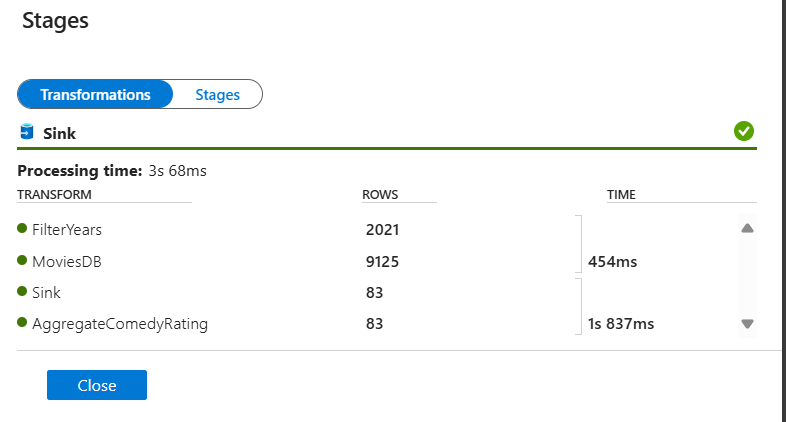
Task: Click the 9125 rows value
Action: point(383,262)
